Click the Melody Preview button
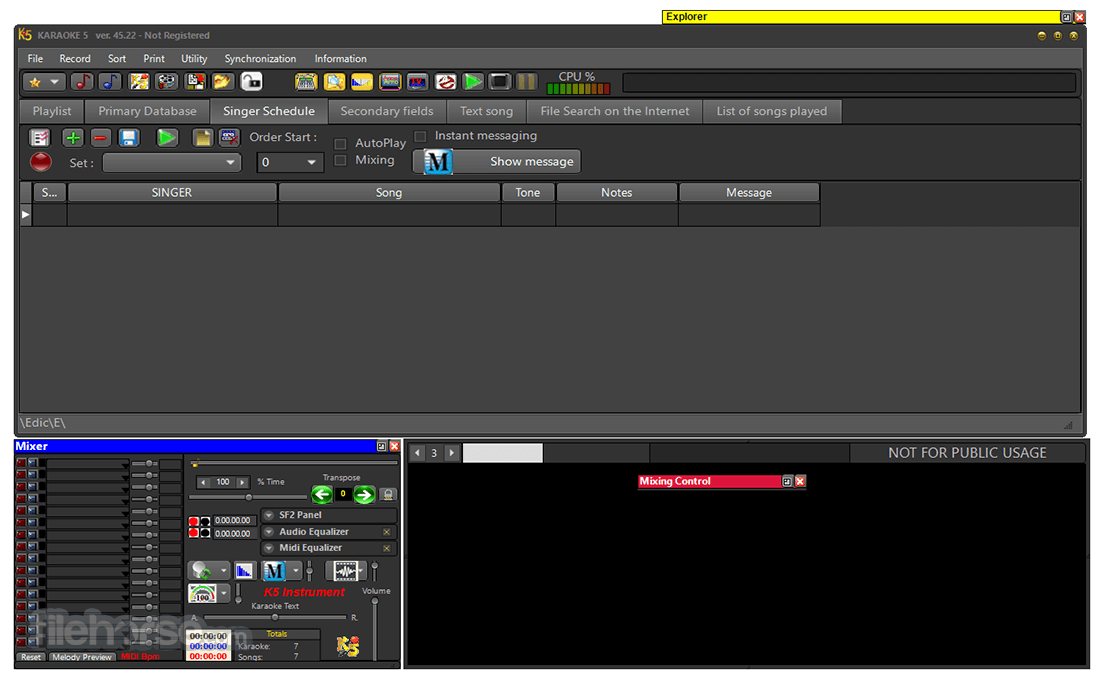Viewport: 1100px width, 681px height. click(x=82, y=657)
